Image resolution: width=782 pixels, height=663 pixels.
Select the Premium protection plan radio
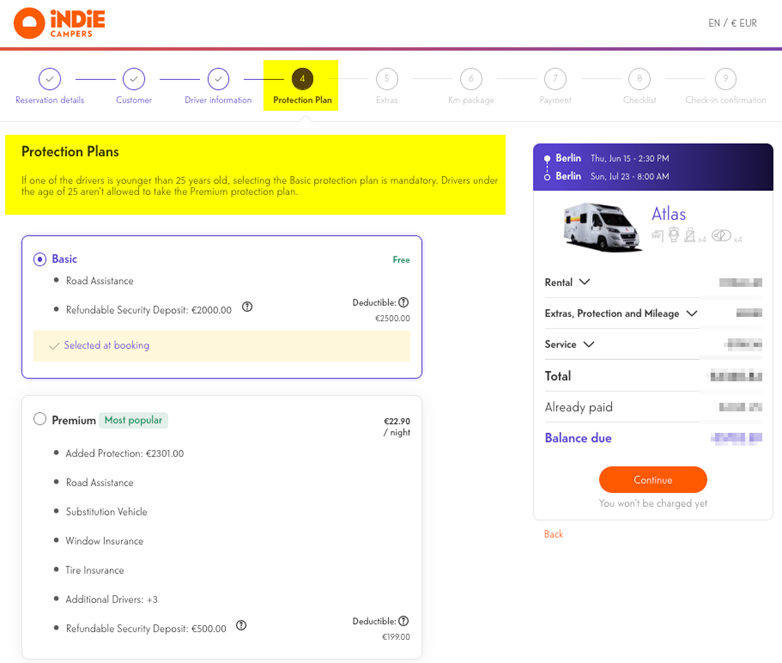(40, 420)
